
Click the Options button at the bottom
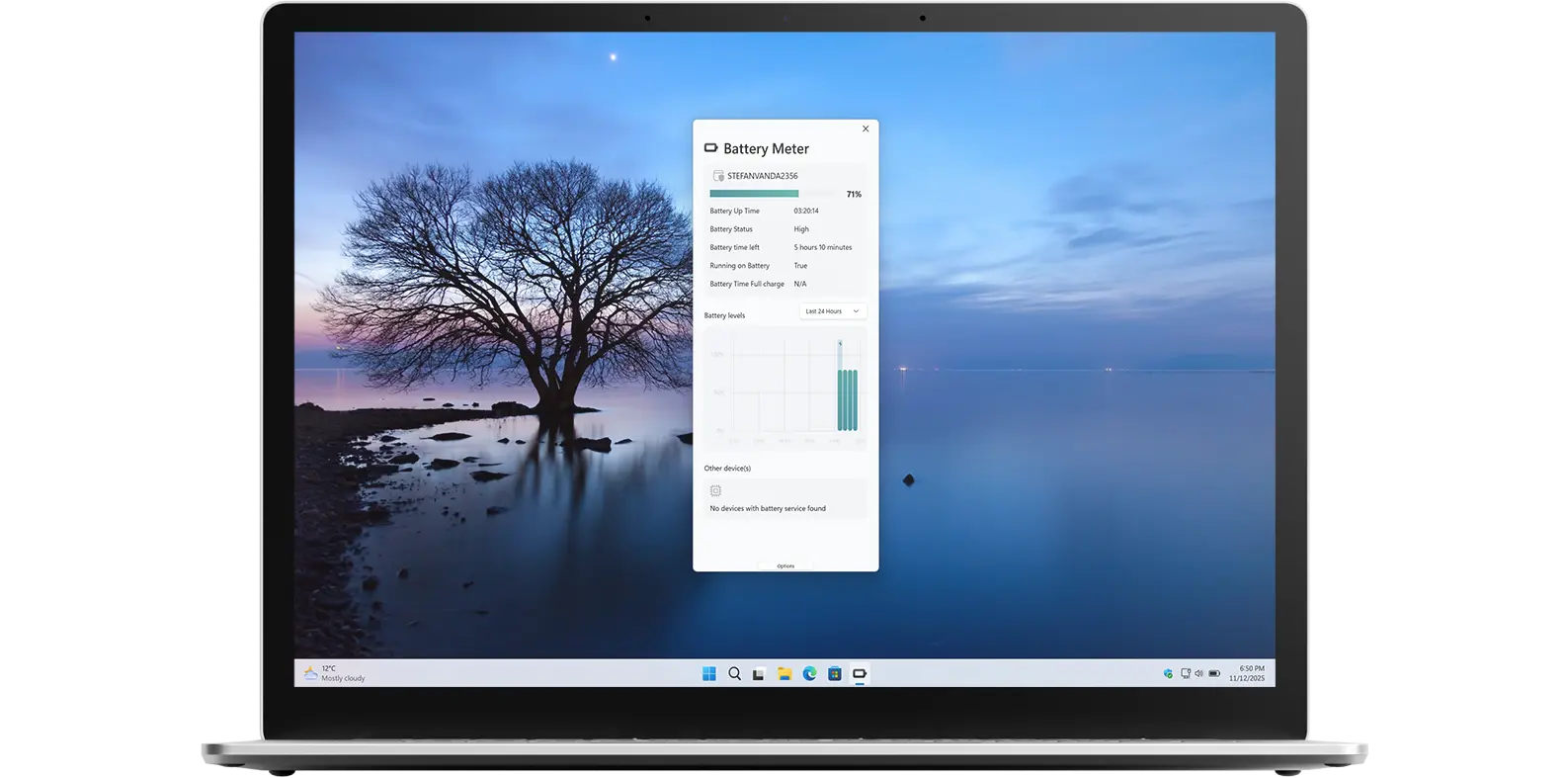coord(785,566)
